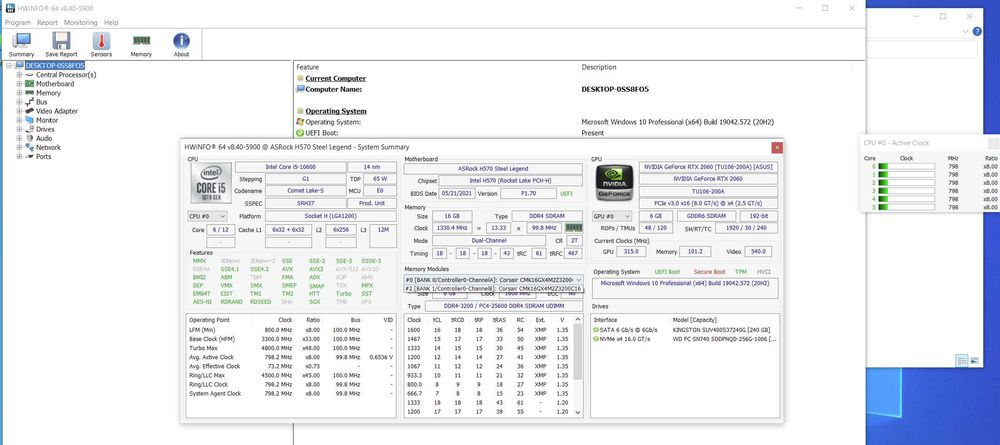Click the Turbo Max operating point row

293,348
